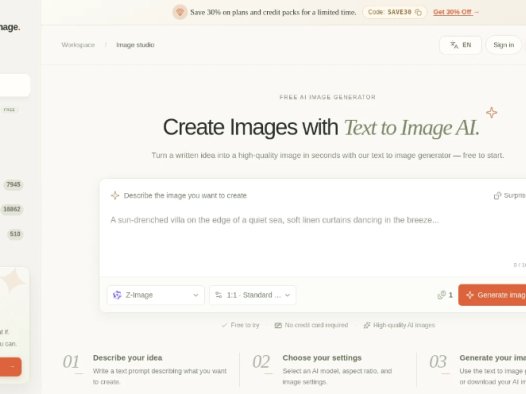Click the FREE AI IMAGE GENERATOR label
This screenshot has height=394, width=526.
coord(327,97)
